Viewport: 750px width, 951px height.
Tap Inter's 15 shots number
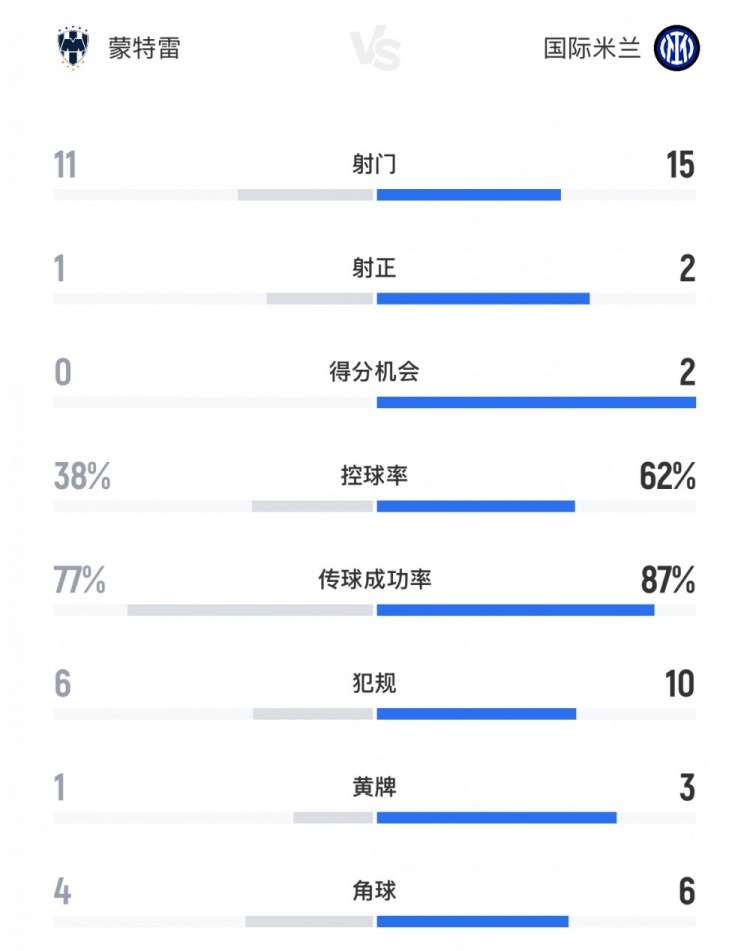coord(680,165)
